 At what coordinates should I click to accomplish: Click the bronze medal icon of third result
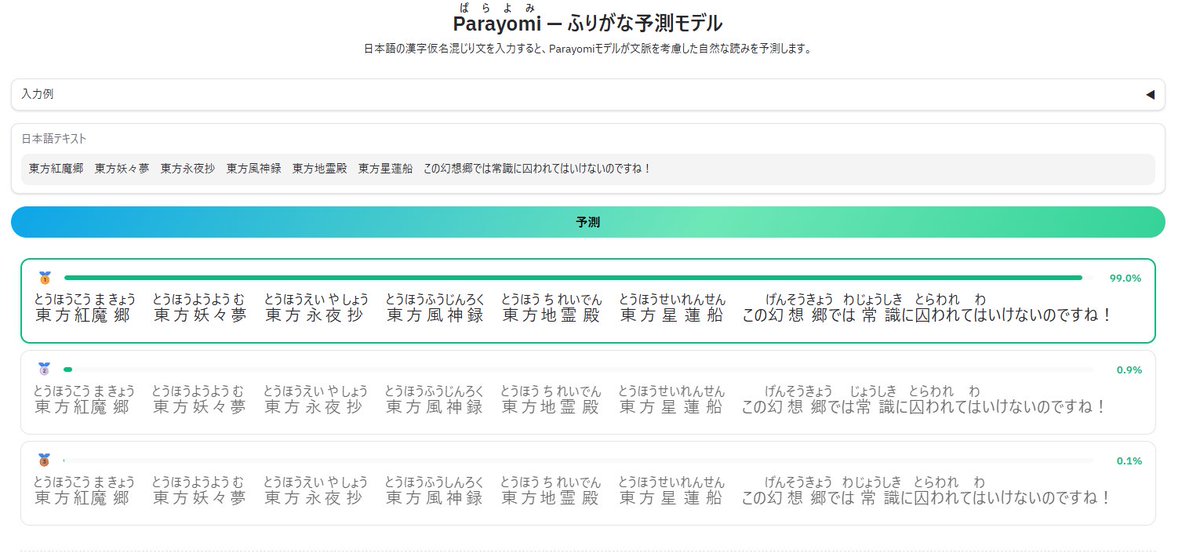pyautogui.click(x=44, y=461)
